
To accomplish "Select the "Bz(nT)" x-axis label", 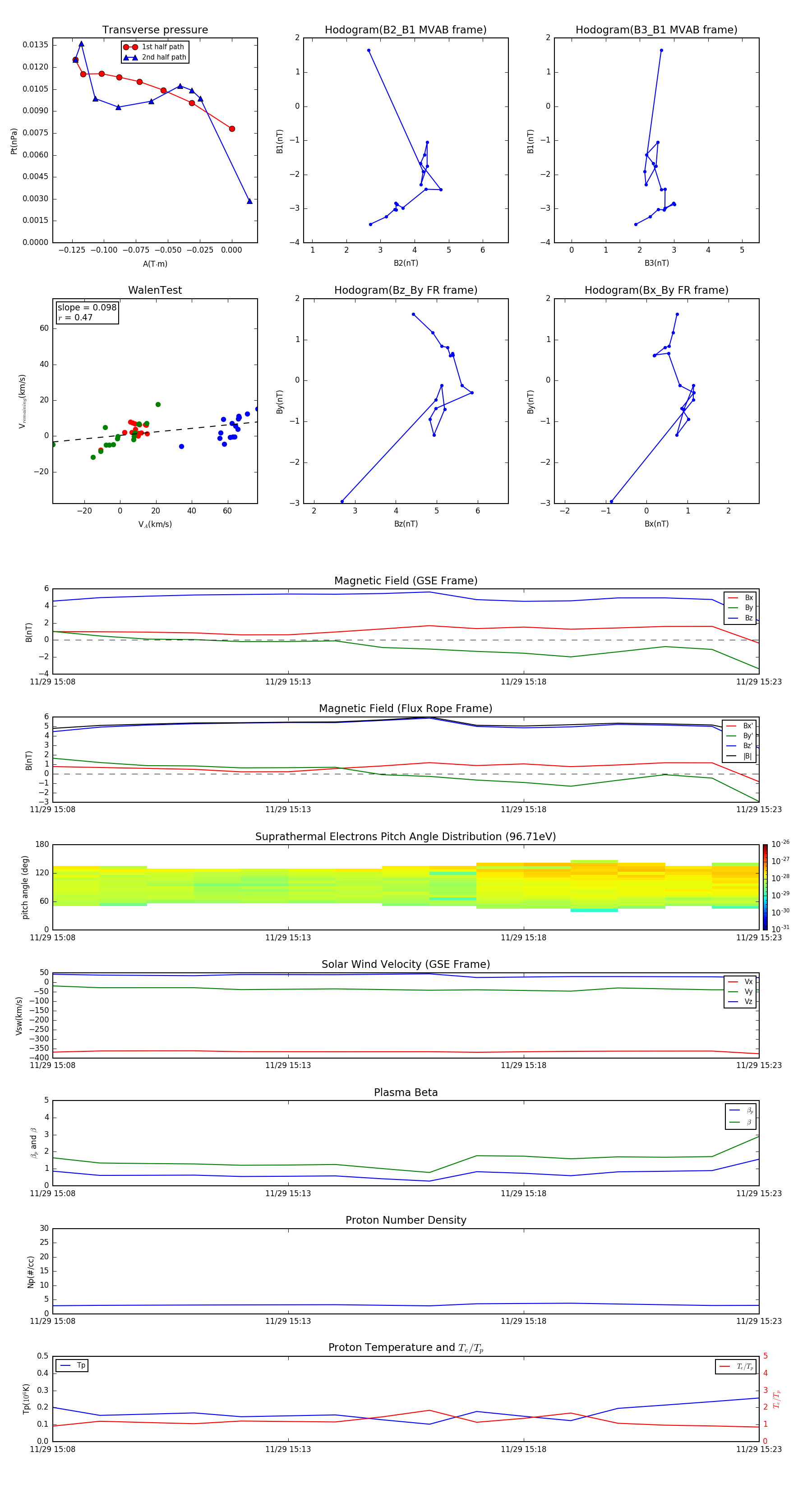I will 406,524.
